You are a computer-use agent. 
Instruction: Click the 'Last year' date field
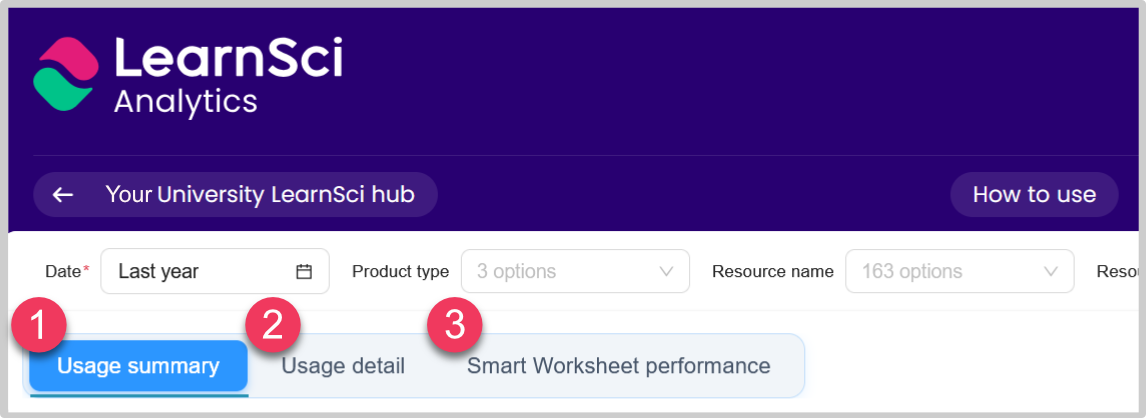[x=200, y=271]
